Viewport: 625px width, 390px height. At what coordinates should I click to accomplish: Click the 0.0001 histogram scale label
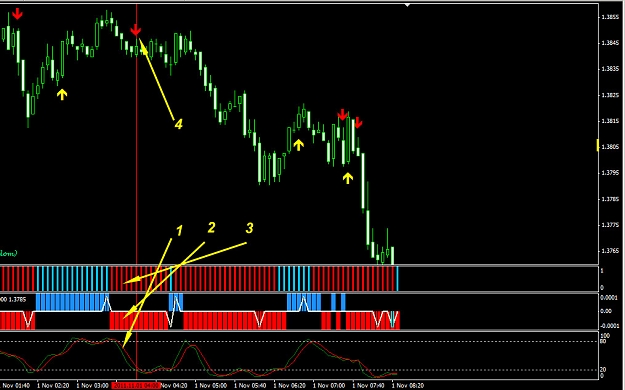coord(609,298)
